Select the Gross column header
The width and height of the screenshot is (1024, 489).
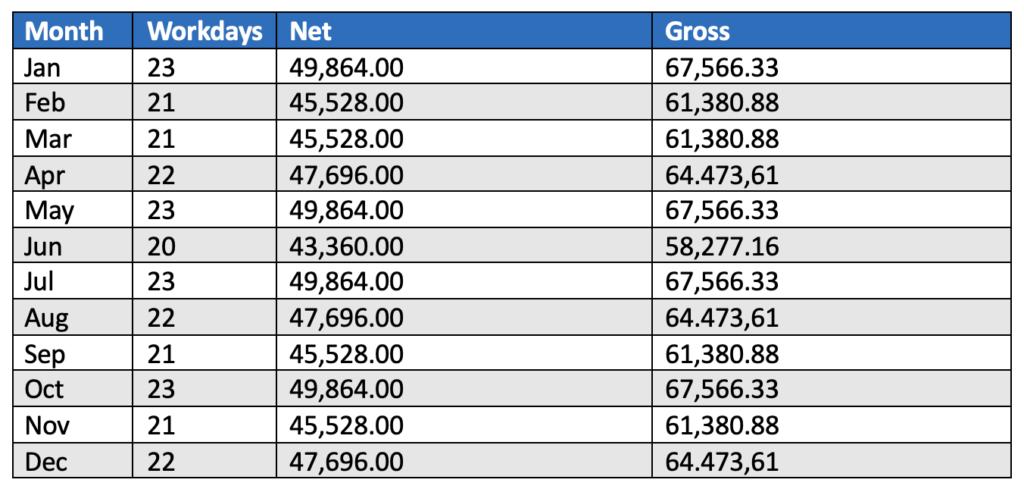[x=698, y=31]
